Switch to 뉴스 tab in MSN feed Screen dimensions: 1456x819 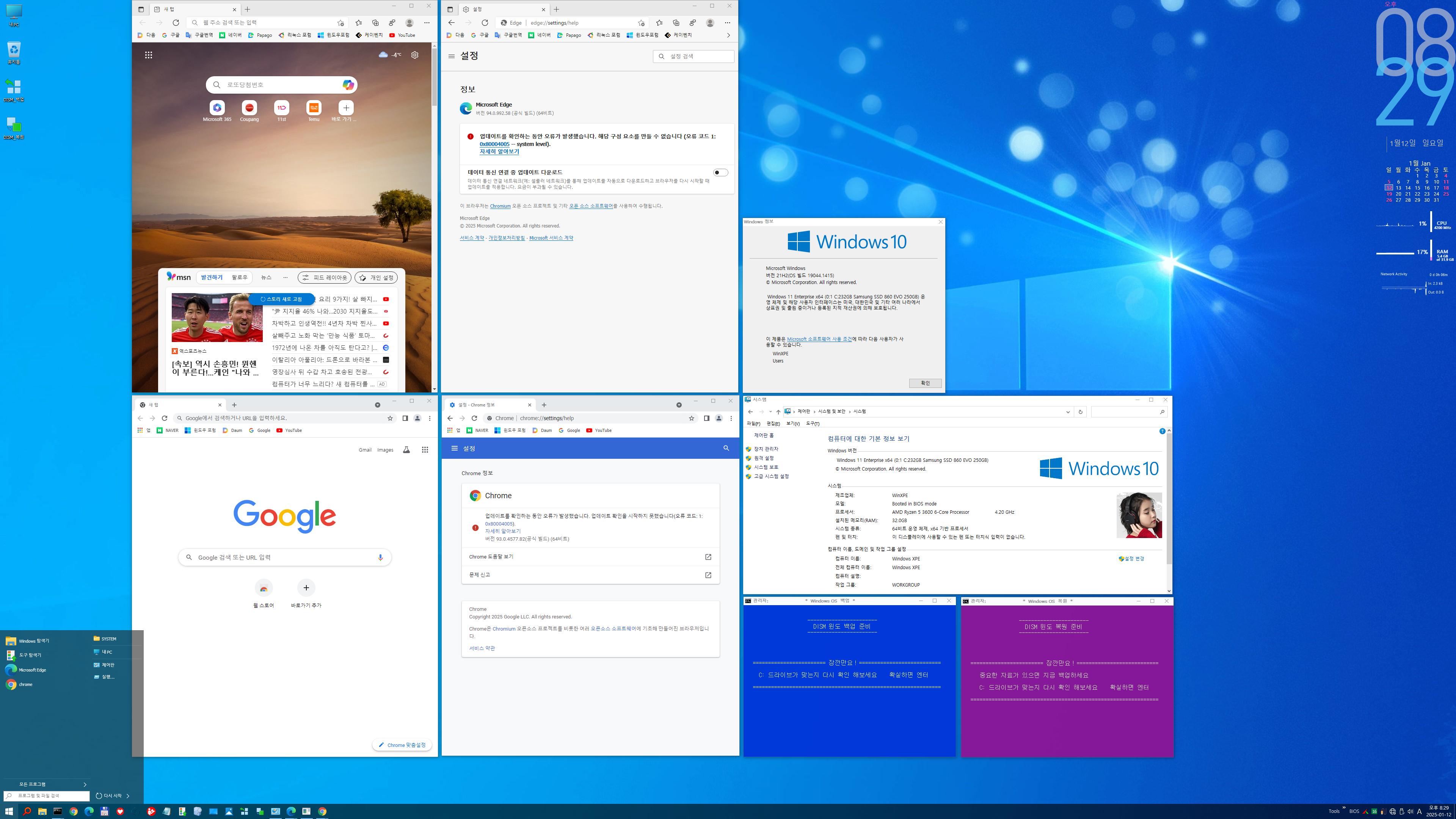pyautogui.click(x=266, y=278)
